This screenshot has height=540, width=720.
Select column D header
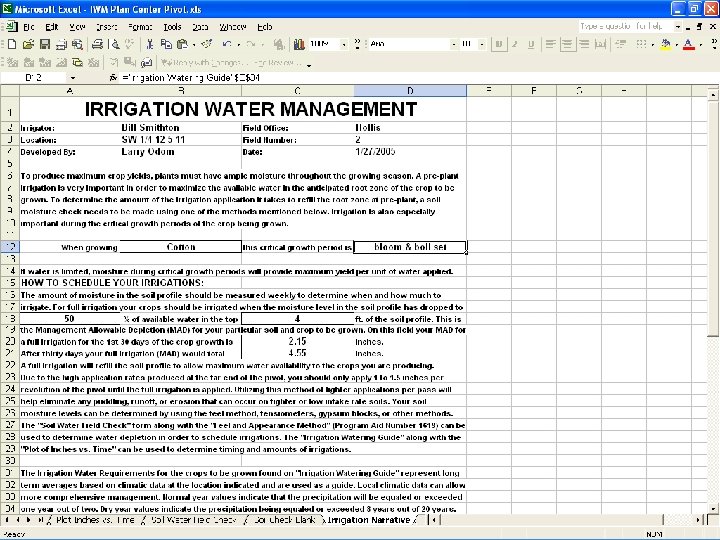[x=410, y=90]
